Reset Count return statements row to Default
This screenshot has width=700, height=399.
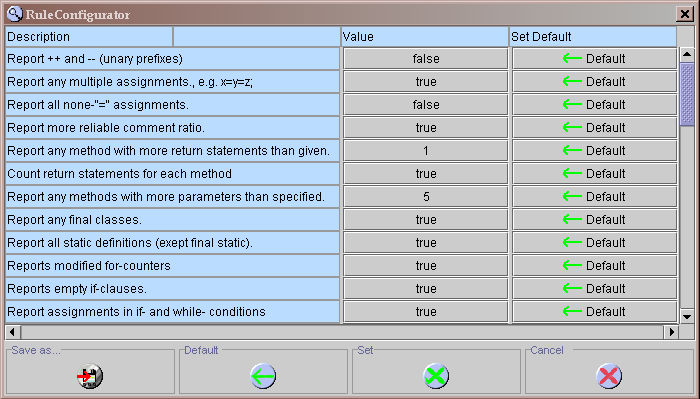[x=594, y=174]
